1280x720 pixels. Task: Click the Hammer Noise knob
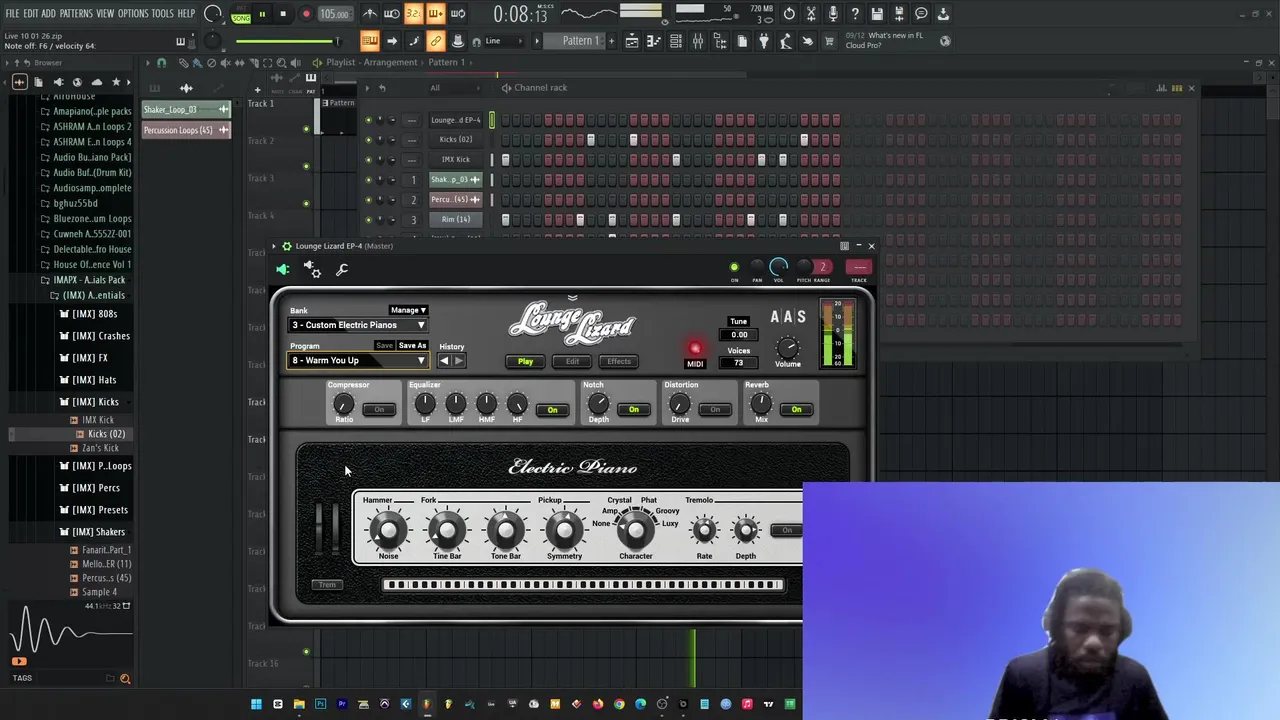coord(389,529)
